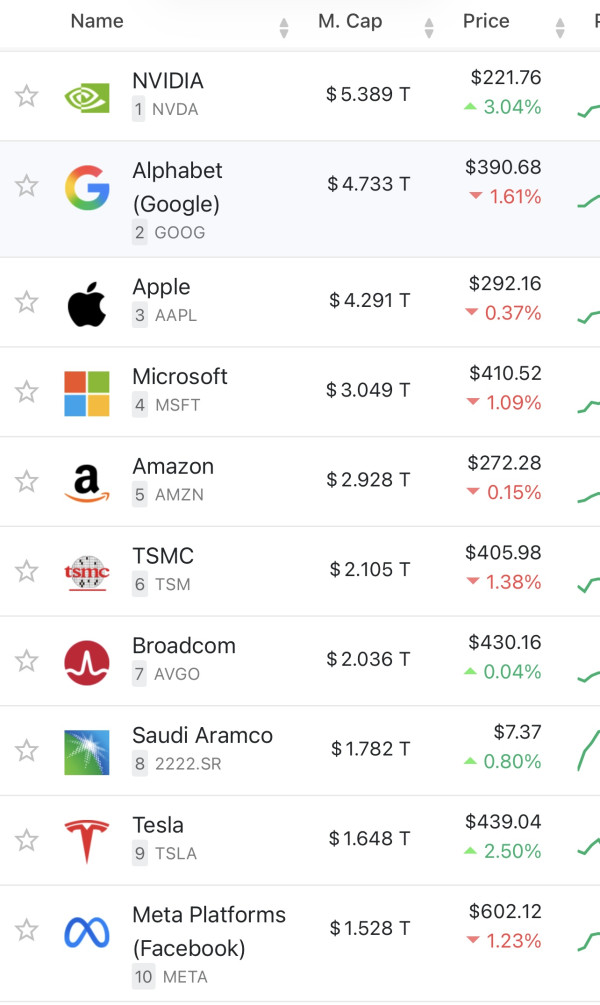Viewport: 600px width, 1005px height.
Task: Open the NVIDIA green eye logo
Action: pyautogui.click(x=87, y=98)
